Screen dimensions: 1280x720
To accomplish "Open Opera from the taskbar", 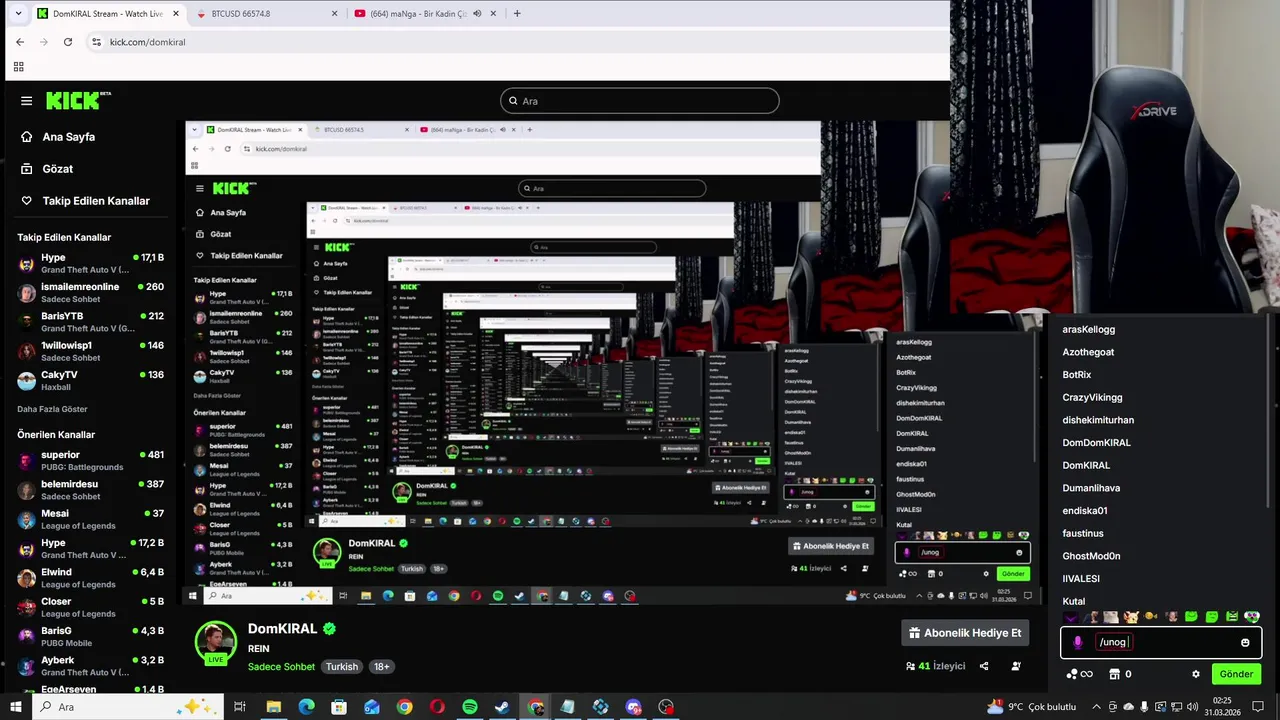I will 437,707.
